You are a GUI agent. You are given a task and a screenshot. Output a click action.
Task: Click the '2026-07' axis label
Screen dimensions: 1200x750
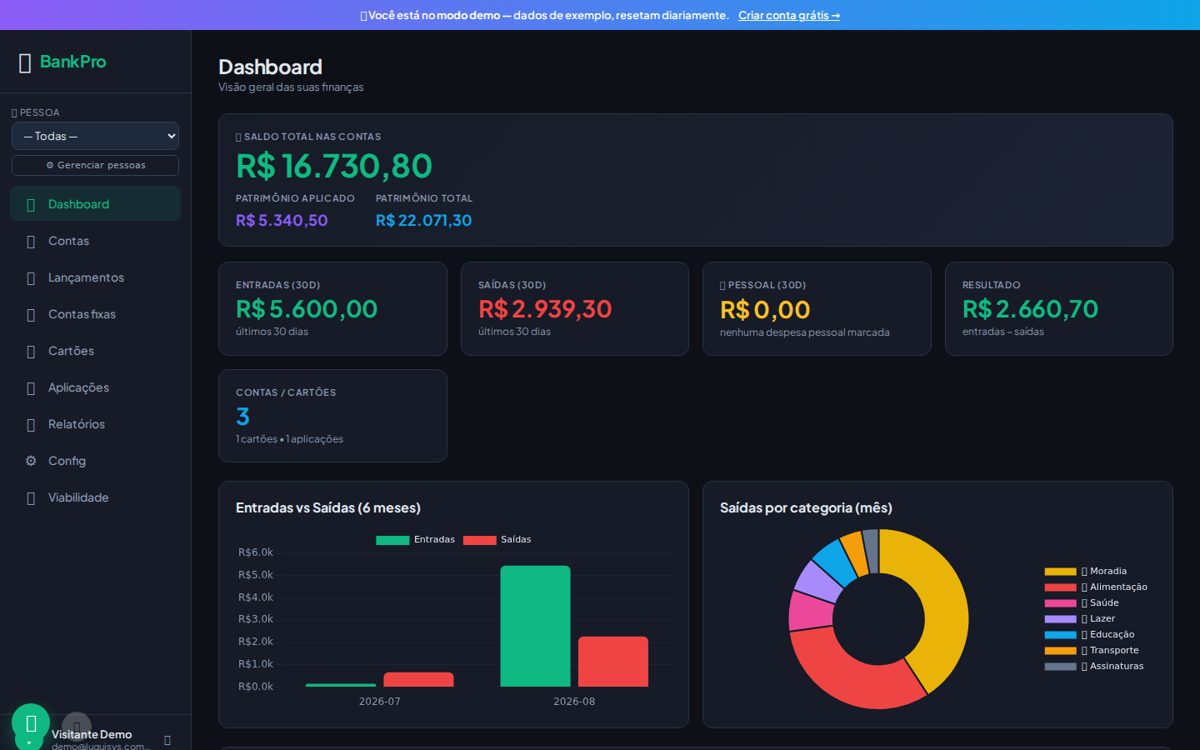coord(380,702)
